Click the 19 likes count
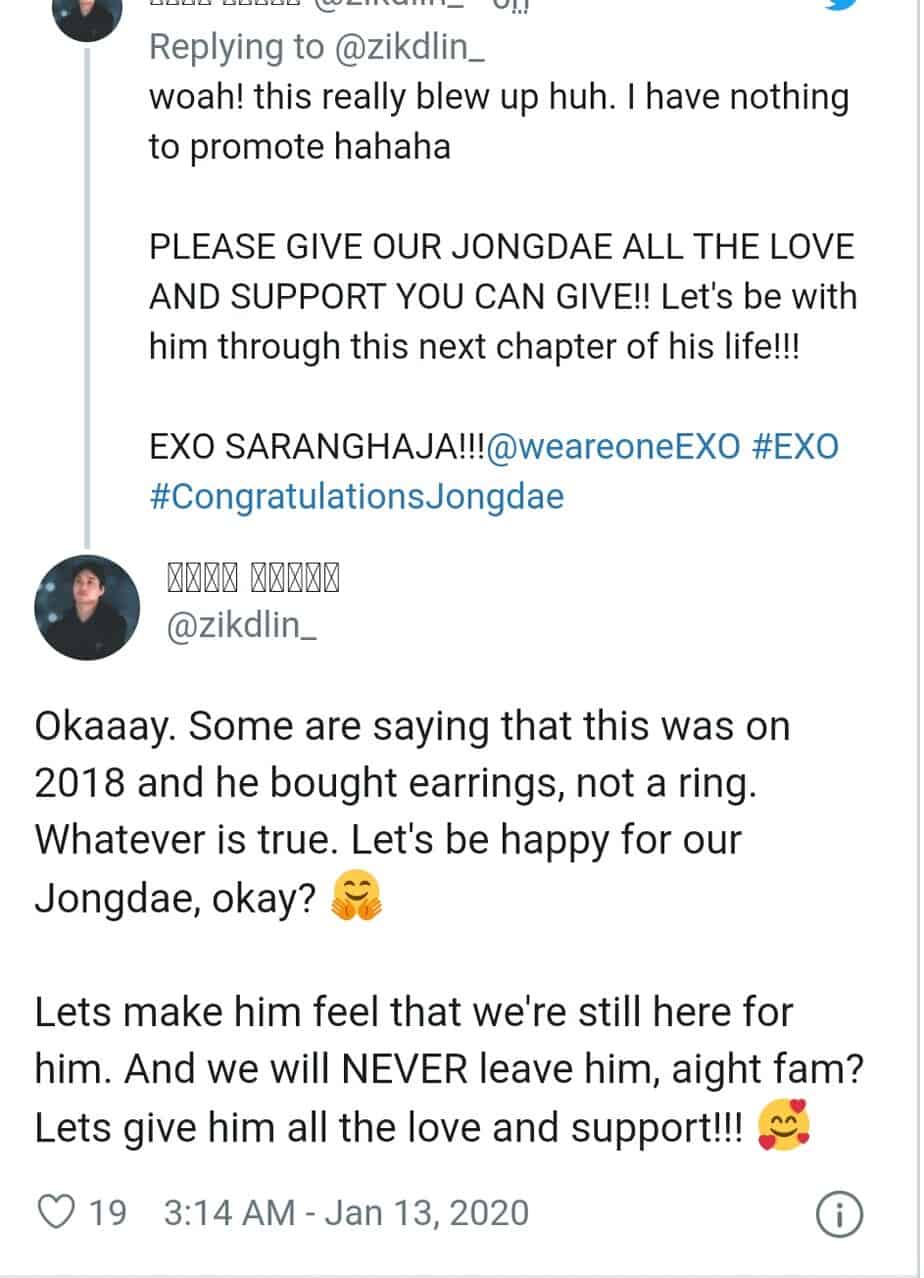The image size is (924, 1278). [x=107, y=1213]
